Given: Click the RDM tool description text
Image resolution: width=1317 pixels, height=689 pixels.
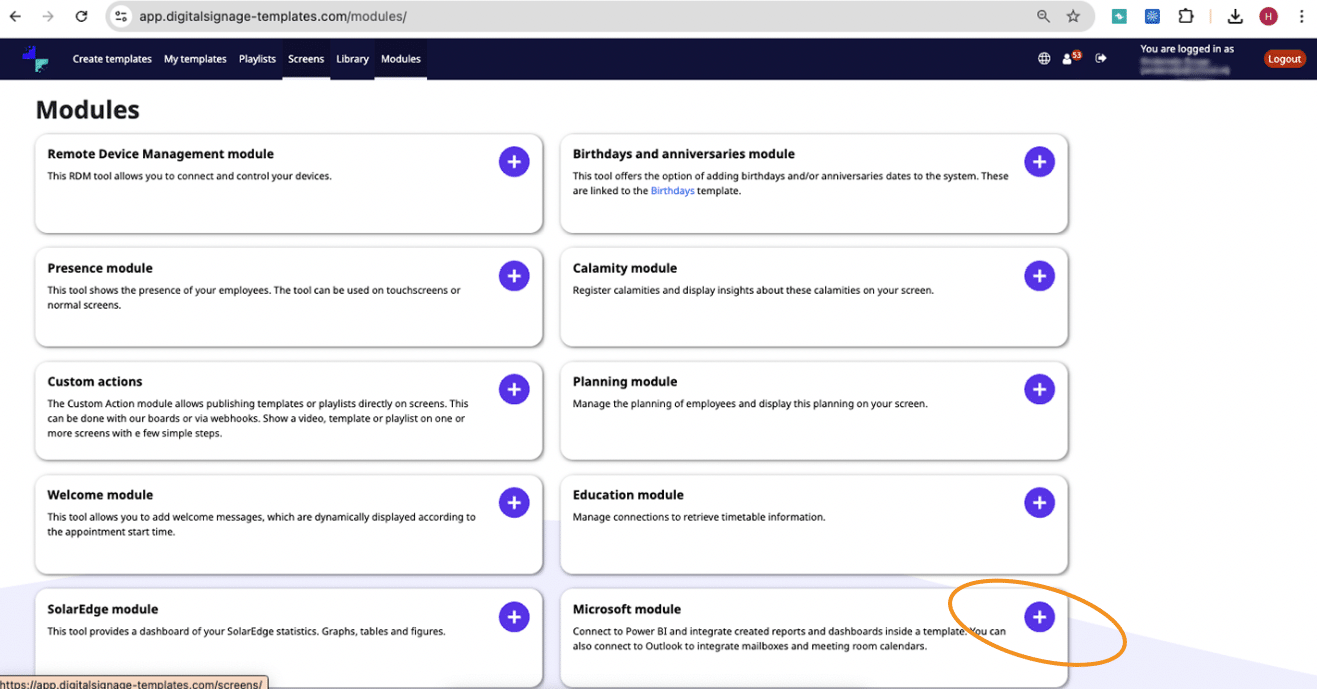Looking at the screenshot, I should click(189, 176).
